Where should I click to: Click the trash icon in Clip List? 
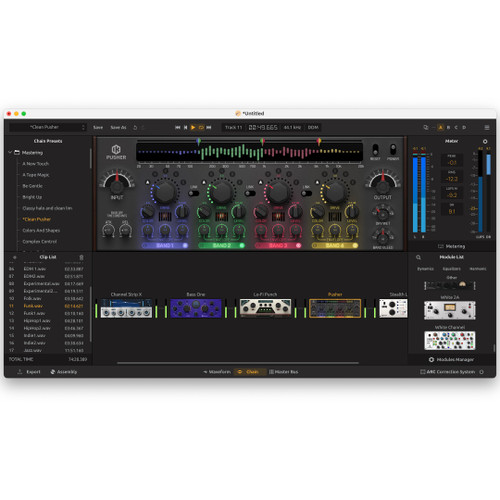tap(81, 257)
